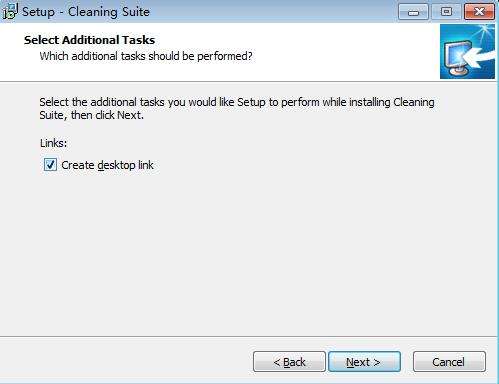Click the instruction line mentioning 'installing Cleaning'

click(237, 102)
